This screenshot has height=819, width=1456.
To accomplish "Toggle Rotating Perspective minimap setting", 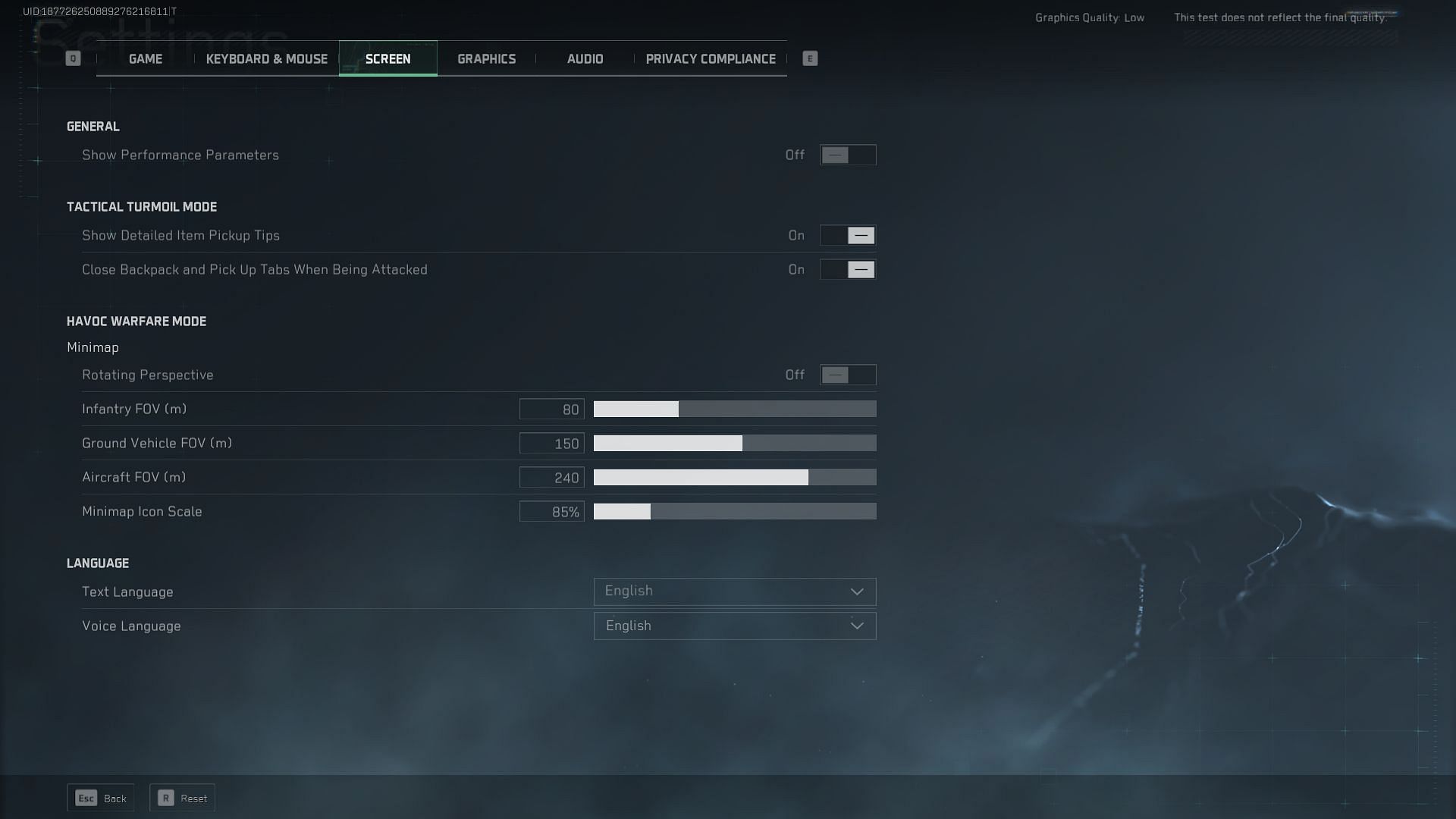I will [848, 375].
